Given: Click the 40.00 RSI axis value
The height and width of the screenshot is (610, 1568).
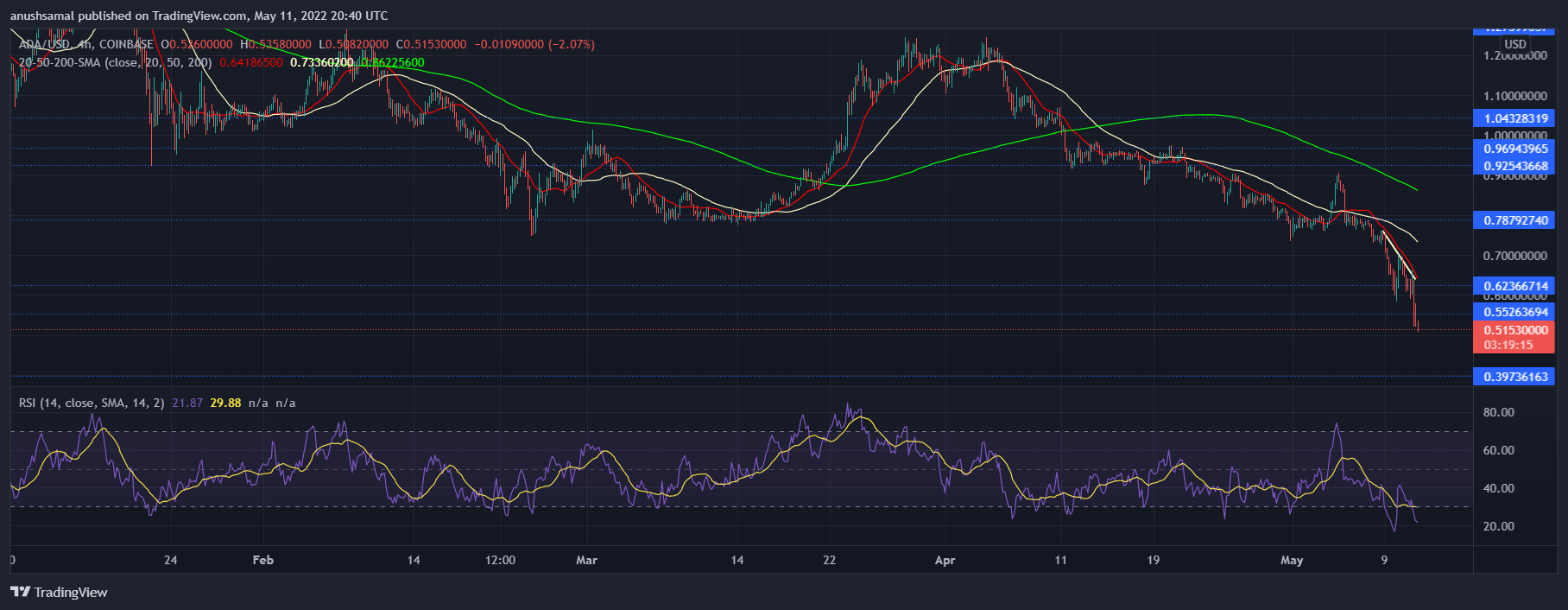Looking at the screenshot, I should click(1499, 488).
